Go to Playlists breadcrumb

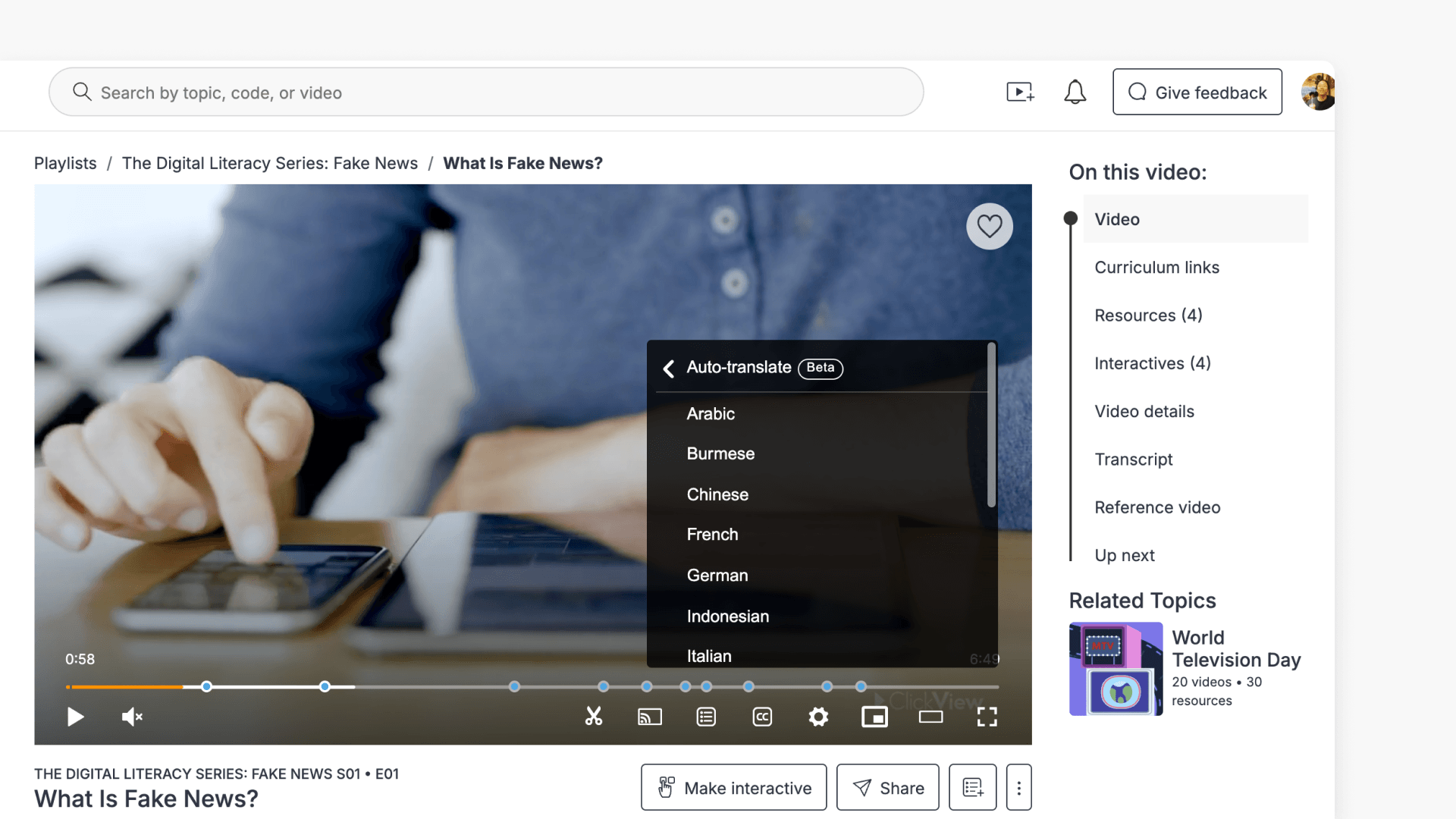65,163
